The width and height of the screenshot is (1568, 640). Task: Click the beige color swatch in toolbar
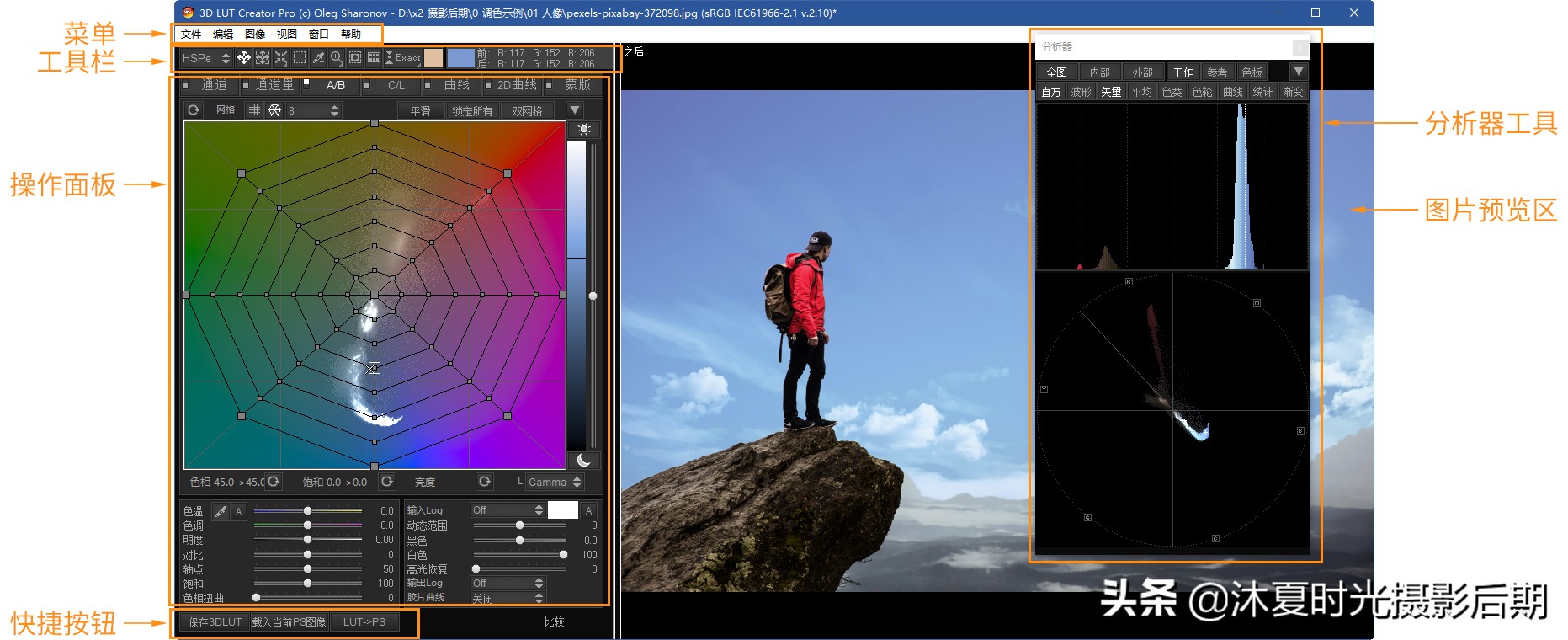(x=433, y=58)
